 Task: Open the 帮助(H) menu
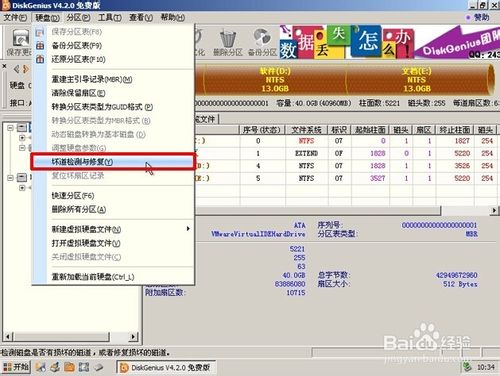pyautogui.click(x=173, y=17)
